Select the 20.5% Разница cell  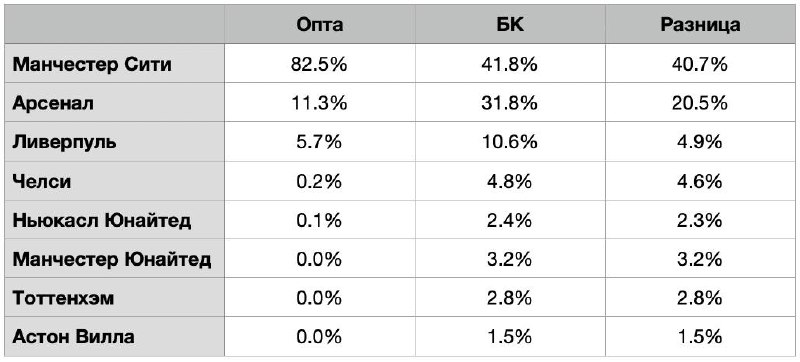click(700, 102)
